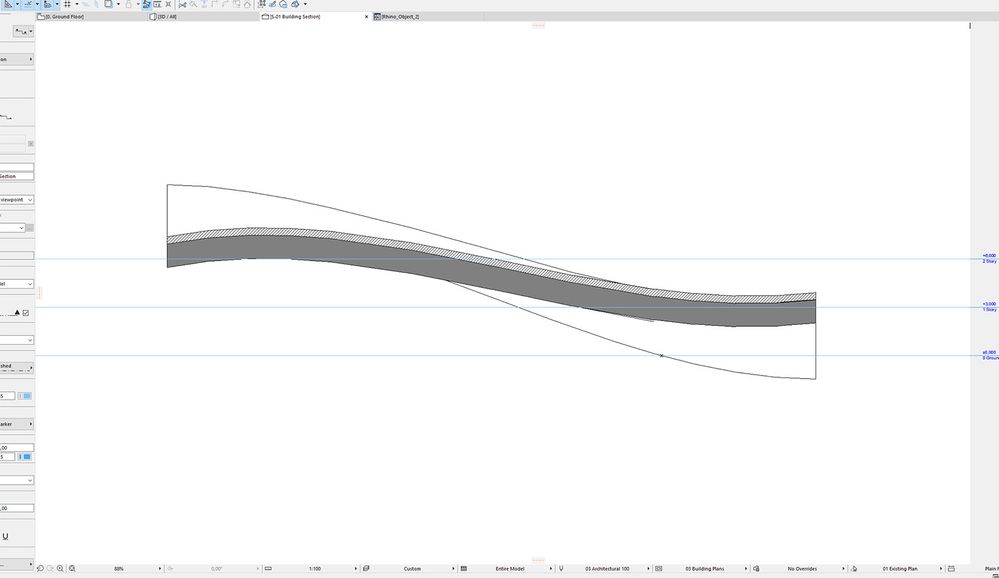Click fit-in-window magnifier icon
The width and height of the screenshot is (999, 578).
pos(72,568)
